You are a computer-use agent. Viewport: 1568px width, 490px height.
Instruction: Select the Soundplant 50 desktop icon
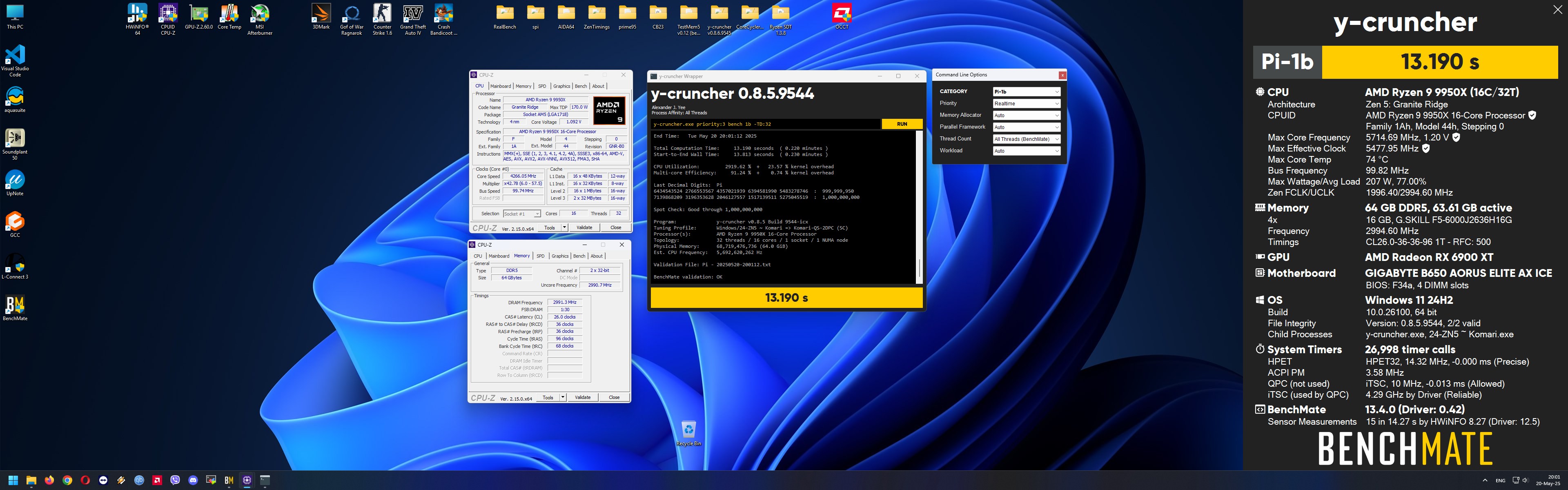15,144
